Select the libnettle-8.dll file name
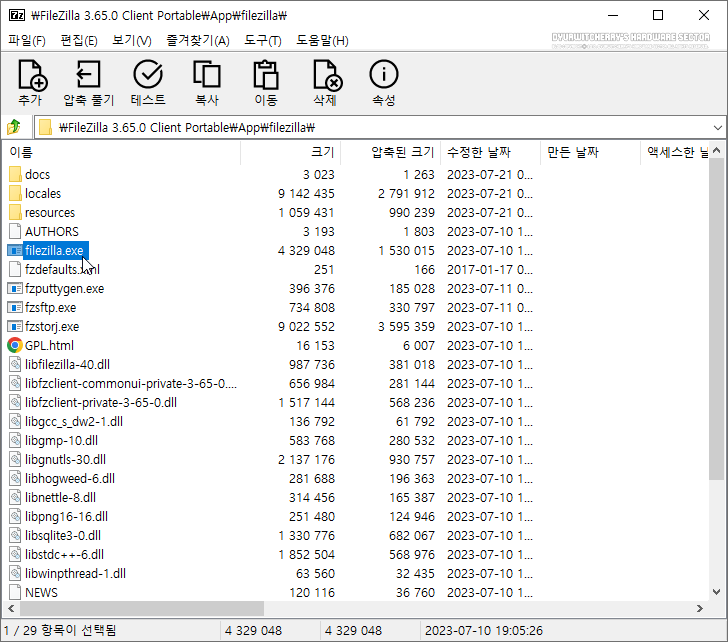The width and height of the screenshot is (728, 642). point(60,498)
